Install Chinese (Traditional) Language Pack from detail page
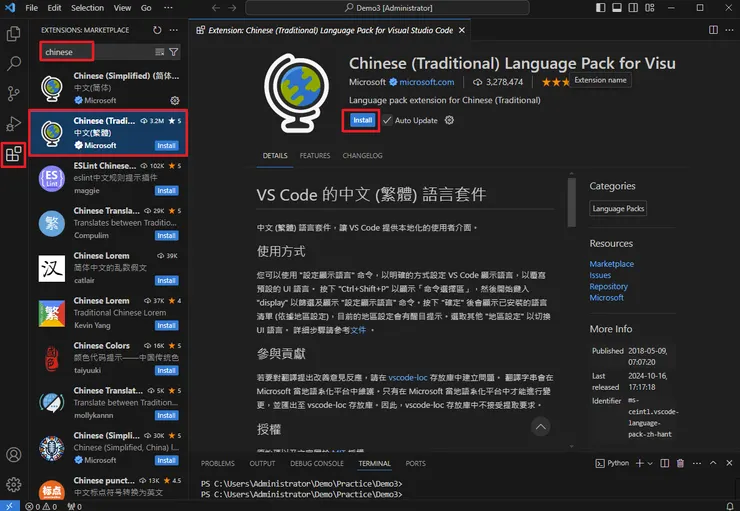This screenshot has height=511, width=740. [x=362, y=120]
